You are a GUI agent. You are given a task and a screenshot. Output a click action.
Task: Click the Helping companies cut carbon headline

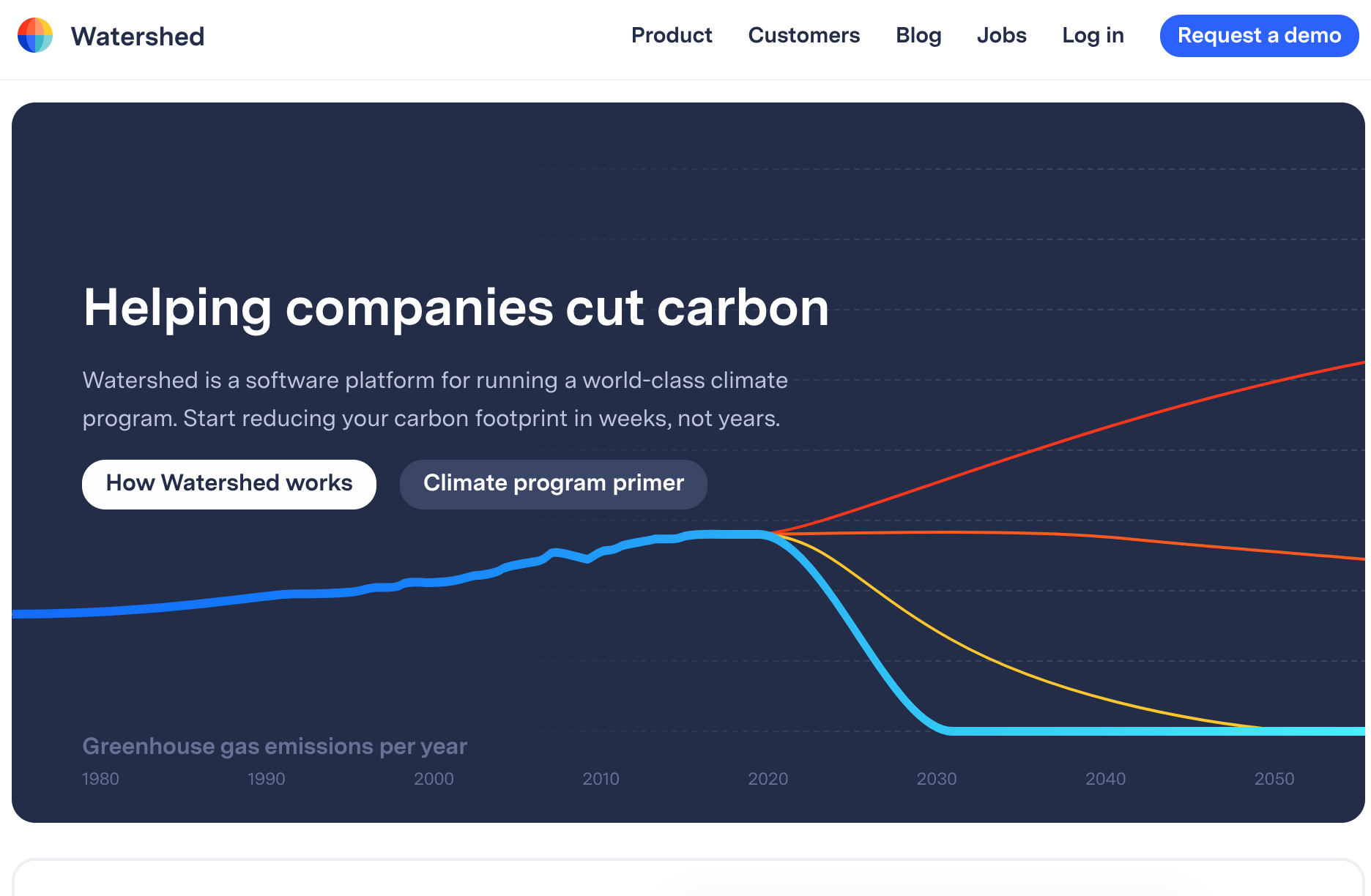point(456,307)
